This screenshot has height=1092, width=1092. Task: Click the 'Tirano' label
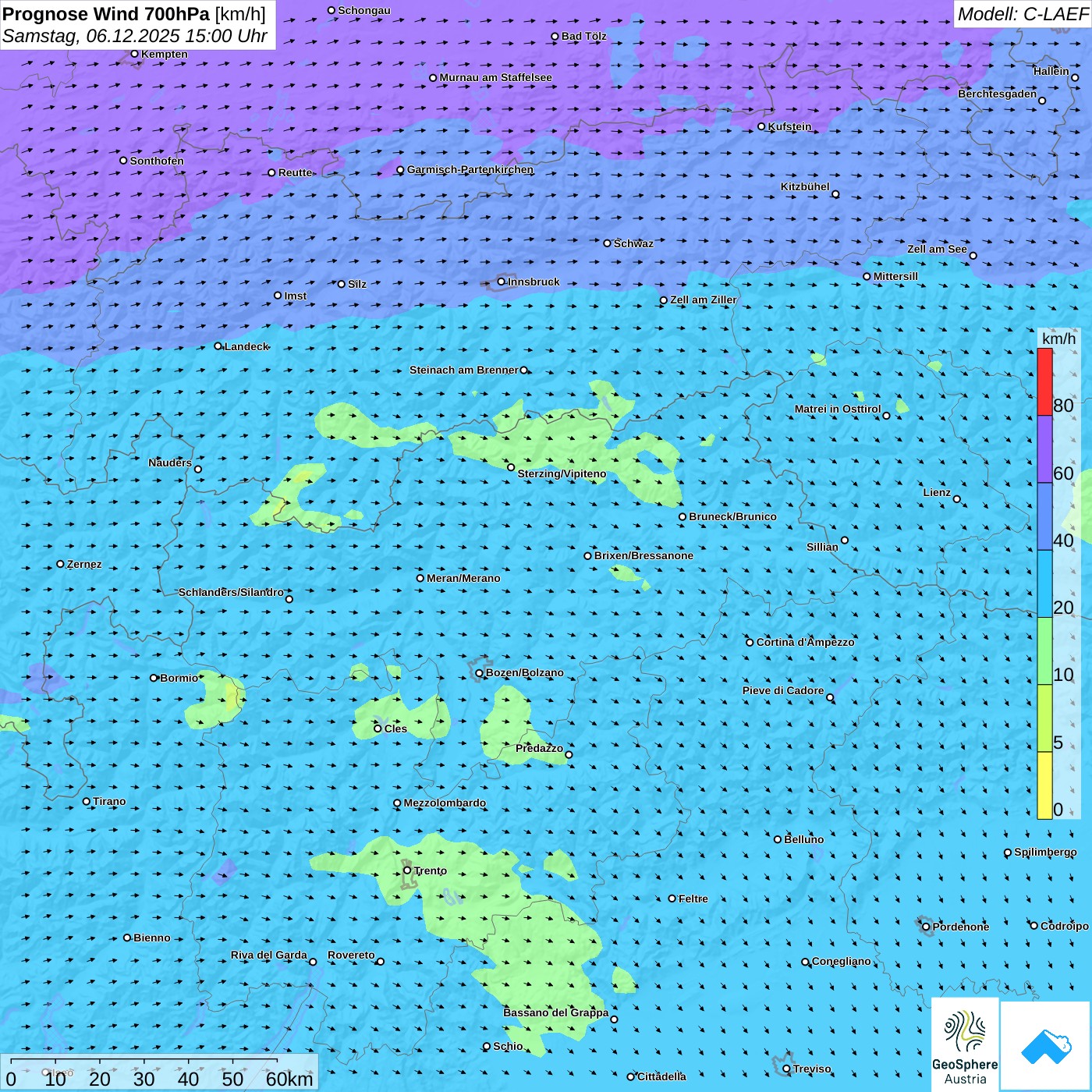coord(109,801)
